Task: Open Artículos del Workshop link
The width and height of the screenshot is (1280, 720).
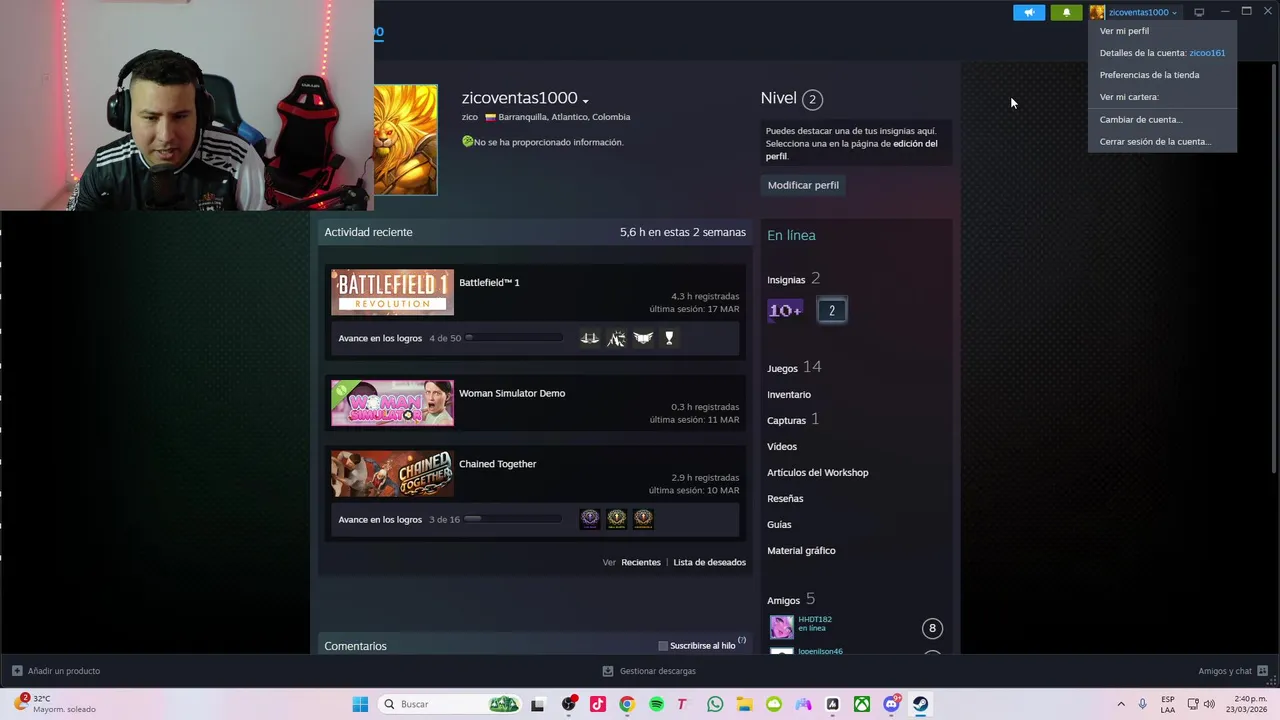Action: 818,472
